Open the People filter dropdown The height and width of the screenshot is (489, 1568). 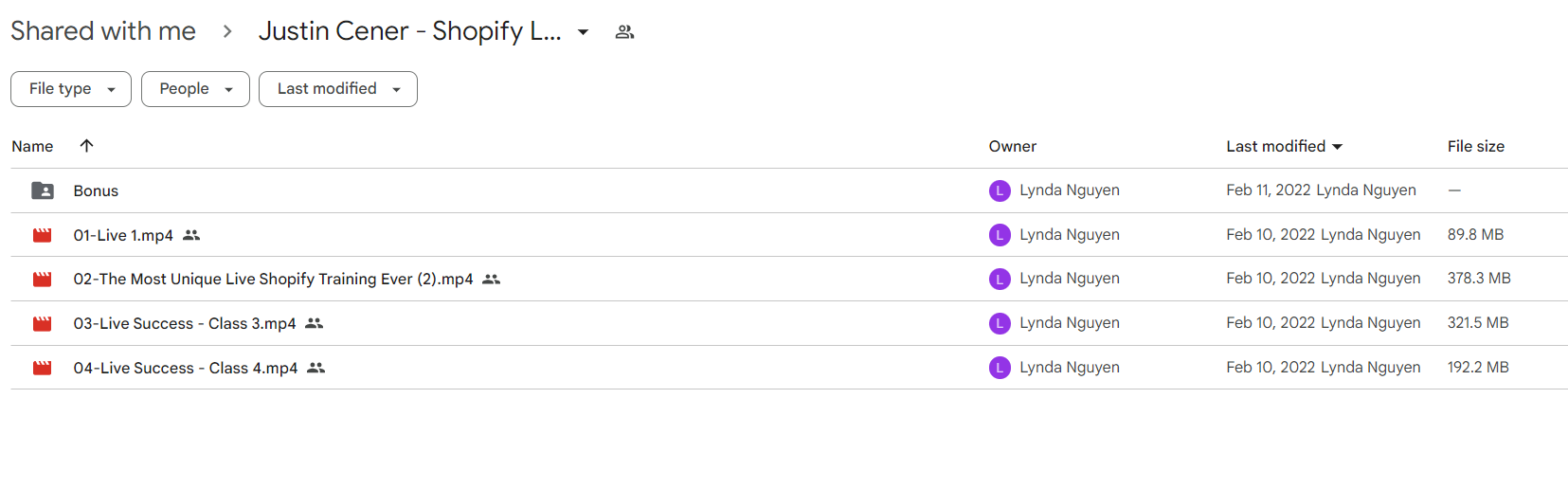click(x=195, y=89)
